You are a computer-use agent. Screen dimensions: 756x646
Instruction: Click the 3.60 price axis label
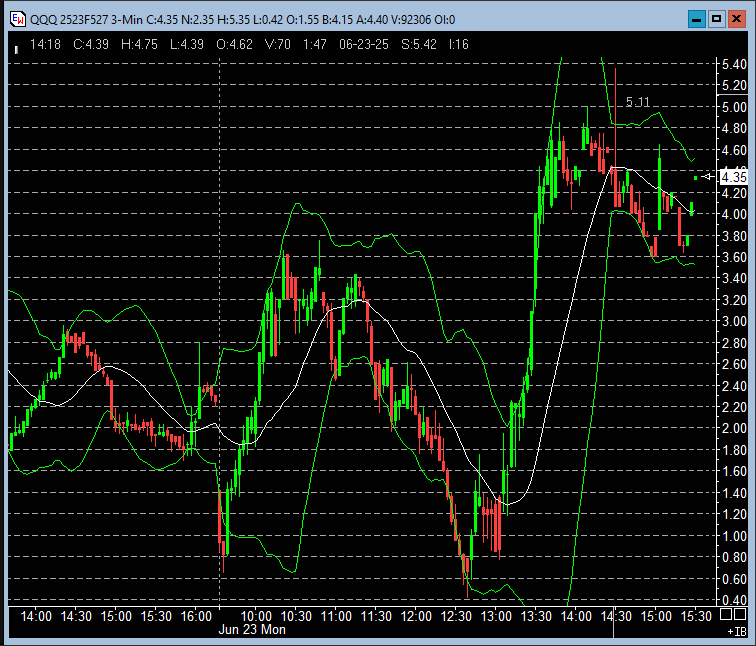(x=734, y=257)
